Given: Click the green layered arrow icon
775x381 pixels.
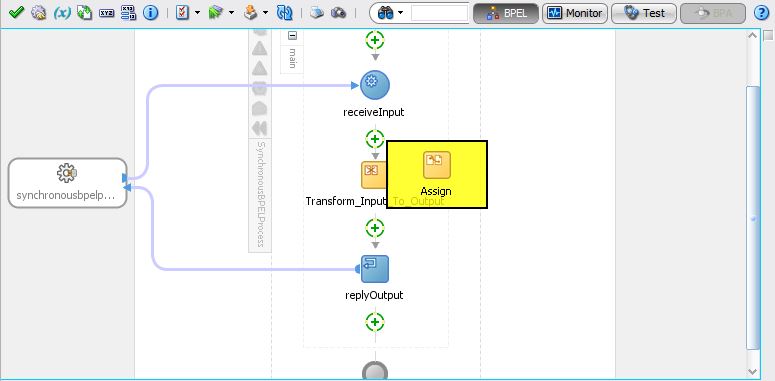Looking at the screenshot, I should click(215, 12).
